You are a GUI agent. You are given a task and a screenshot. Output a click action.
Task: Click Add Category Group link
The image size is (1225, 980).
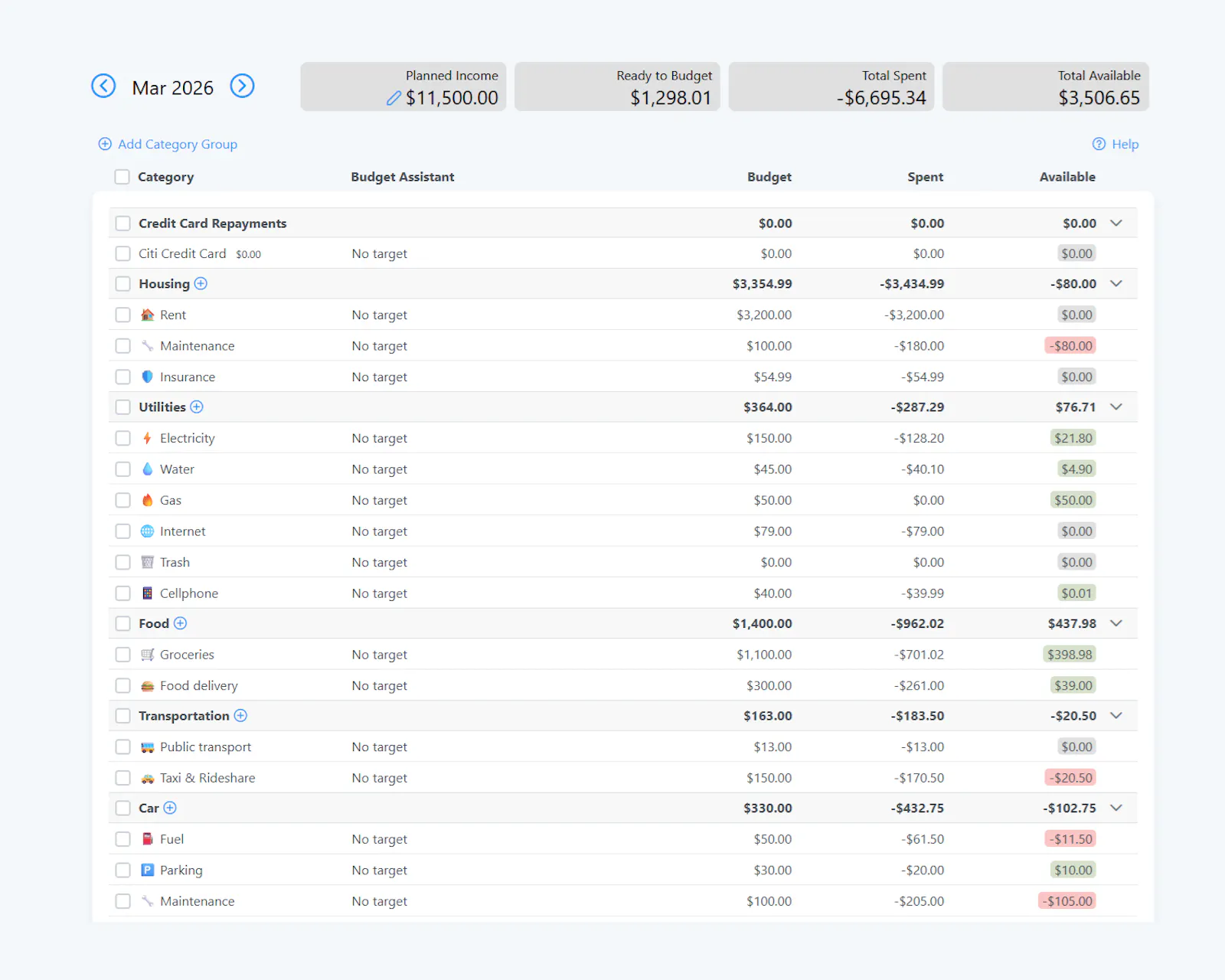168,144
